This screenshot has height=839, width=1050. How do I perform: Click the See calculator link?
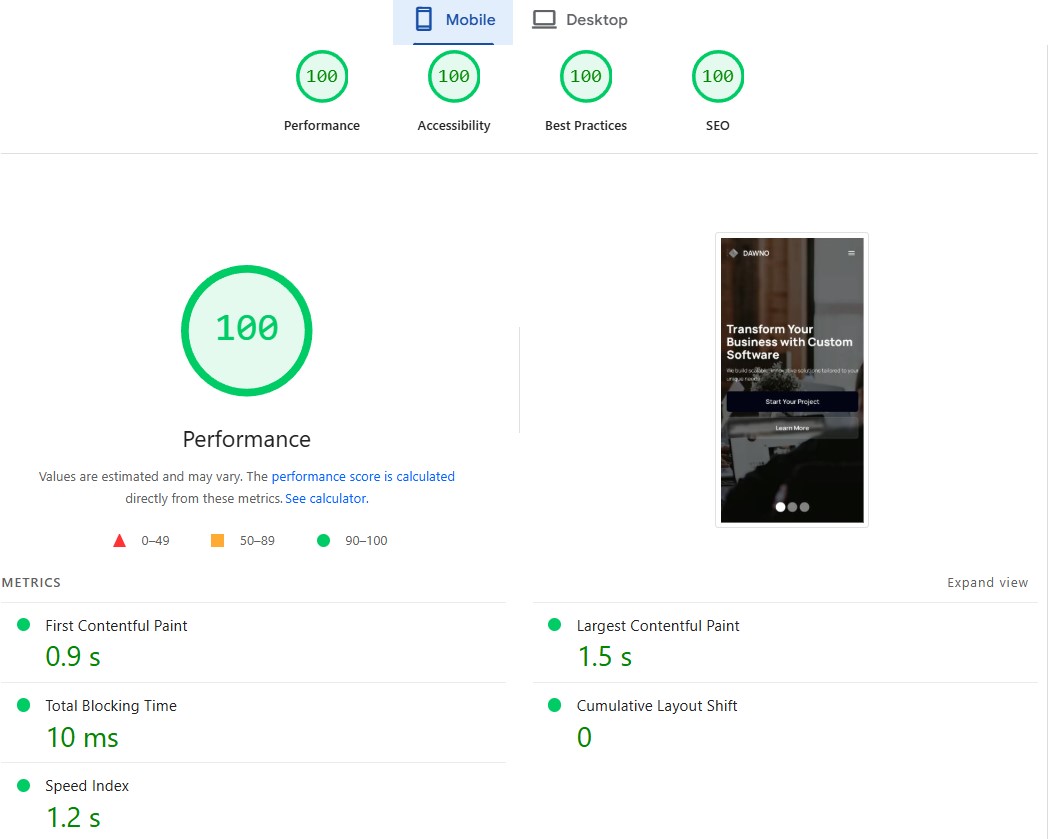pos(326,498)
